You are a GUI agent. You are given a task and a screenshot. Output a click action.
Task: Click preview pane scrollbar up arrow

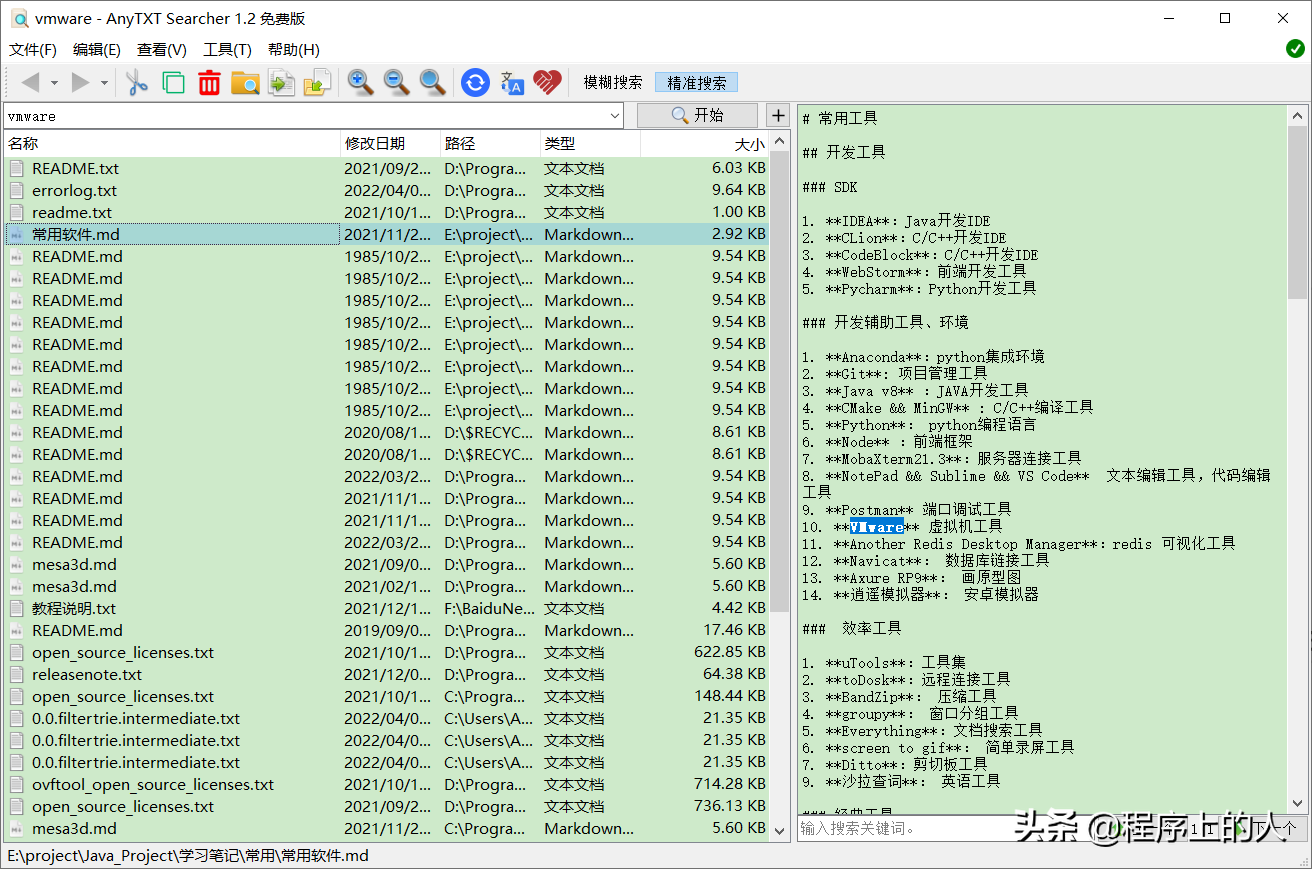click(x=1297, y=115)
